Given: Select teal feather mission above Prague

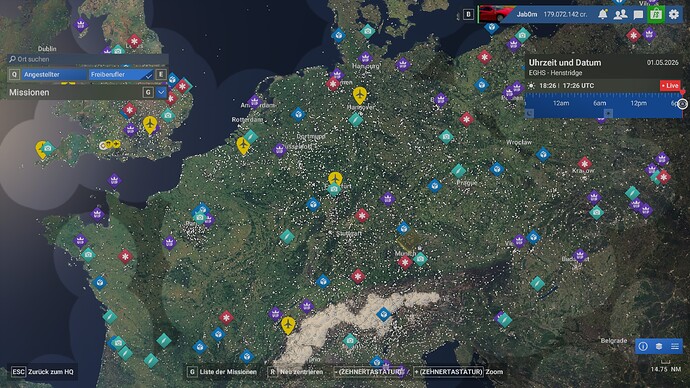Looking at the screenshot, I should click(x=458, y=170).
